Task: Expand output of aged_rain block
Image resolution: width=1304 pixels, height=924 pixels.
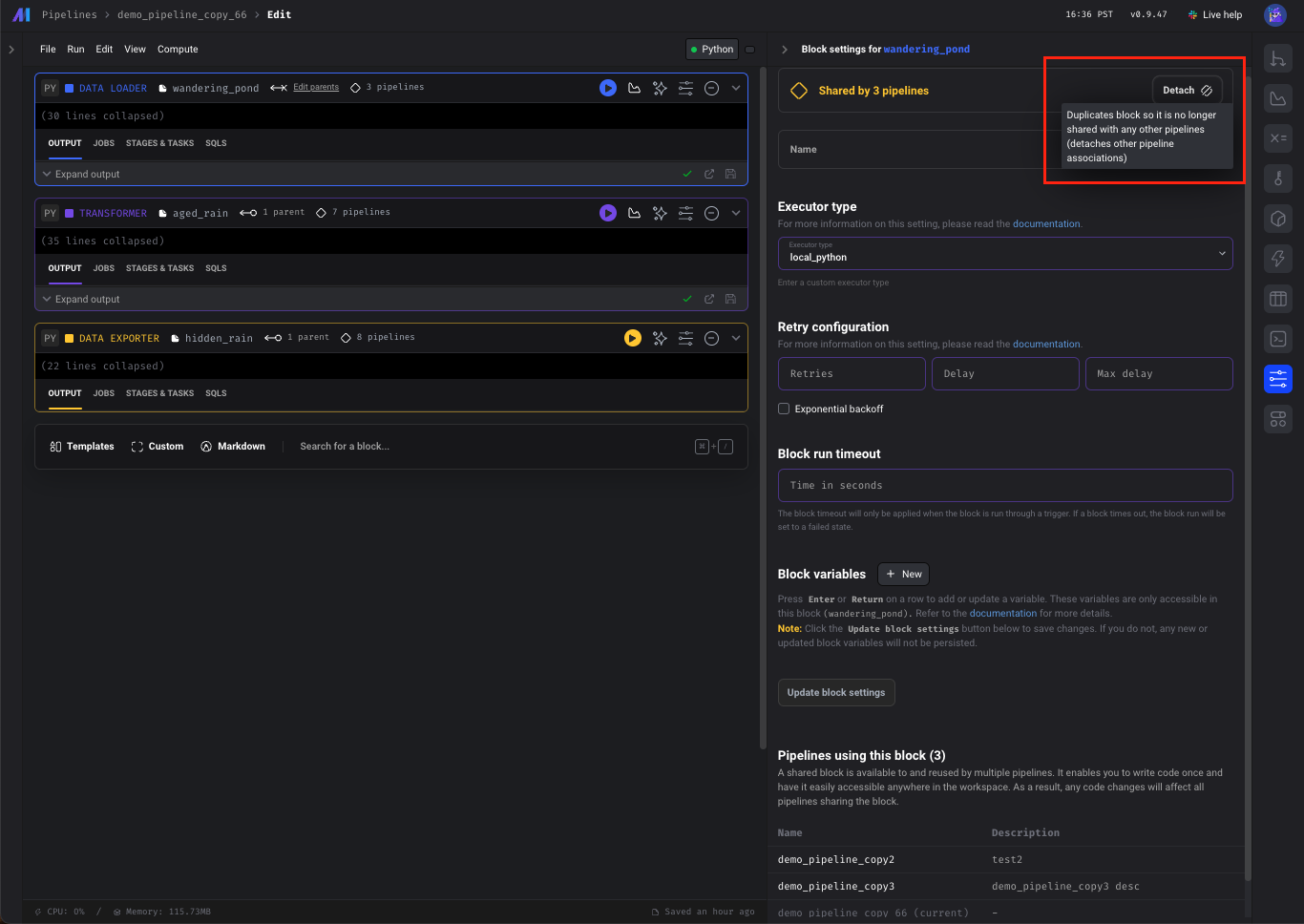Action: pyautogui.click(x=81, y=300)
